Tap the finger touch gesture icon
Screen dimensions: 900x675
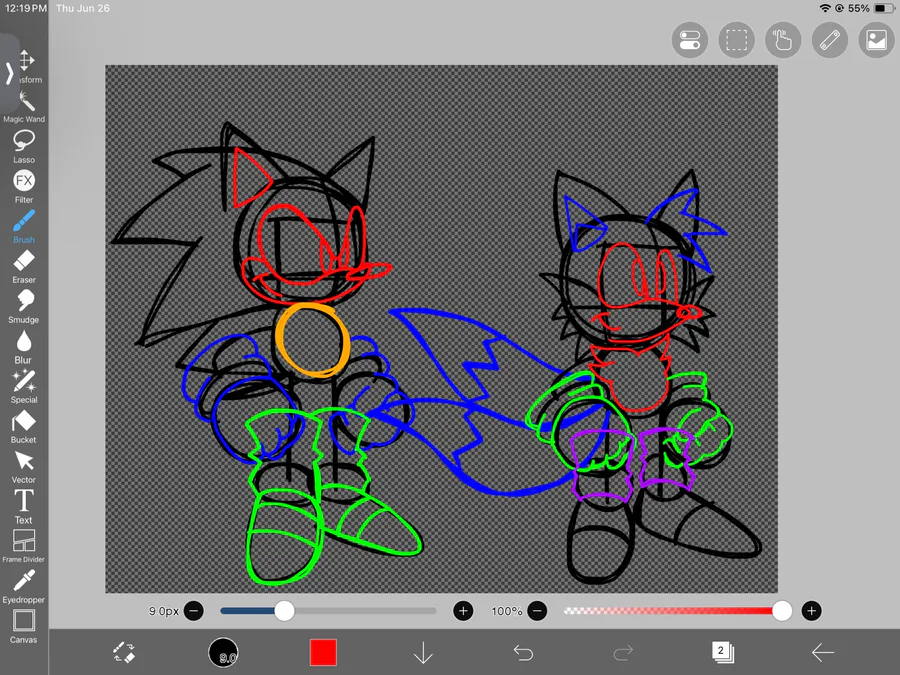click(783, 40)
